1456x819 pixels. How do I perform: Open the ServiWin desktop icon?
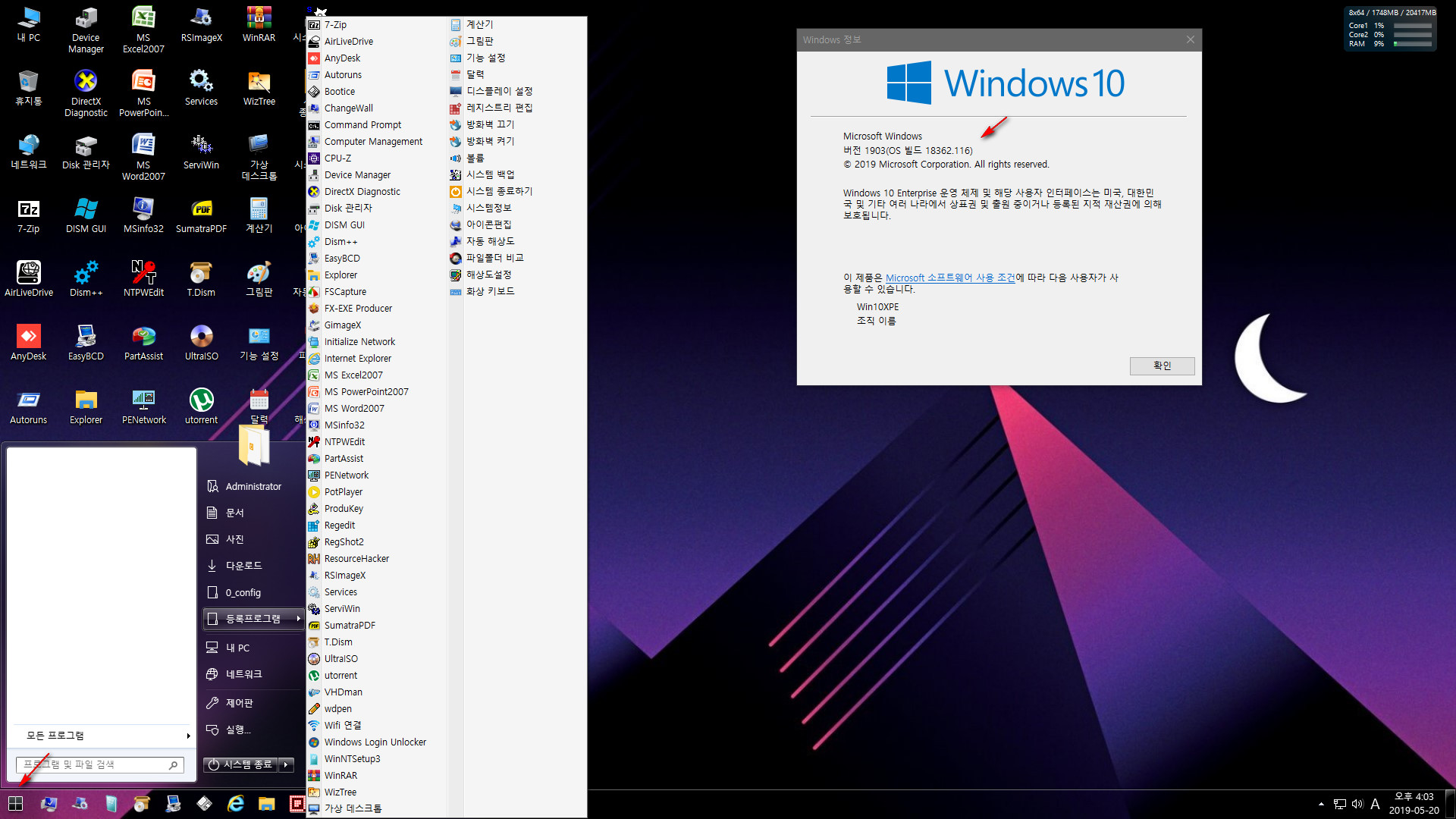pyautogui.click(x=201, y=152)
